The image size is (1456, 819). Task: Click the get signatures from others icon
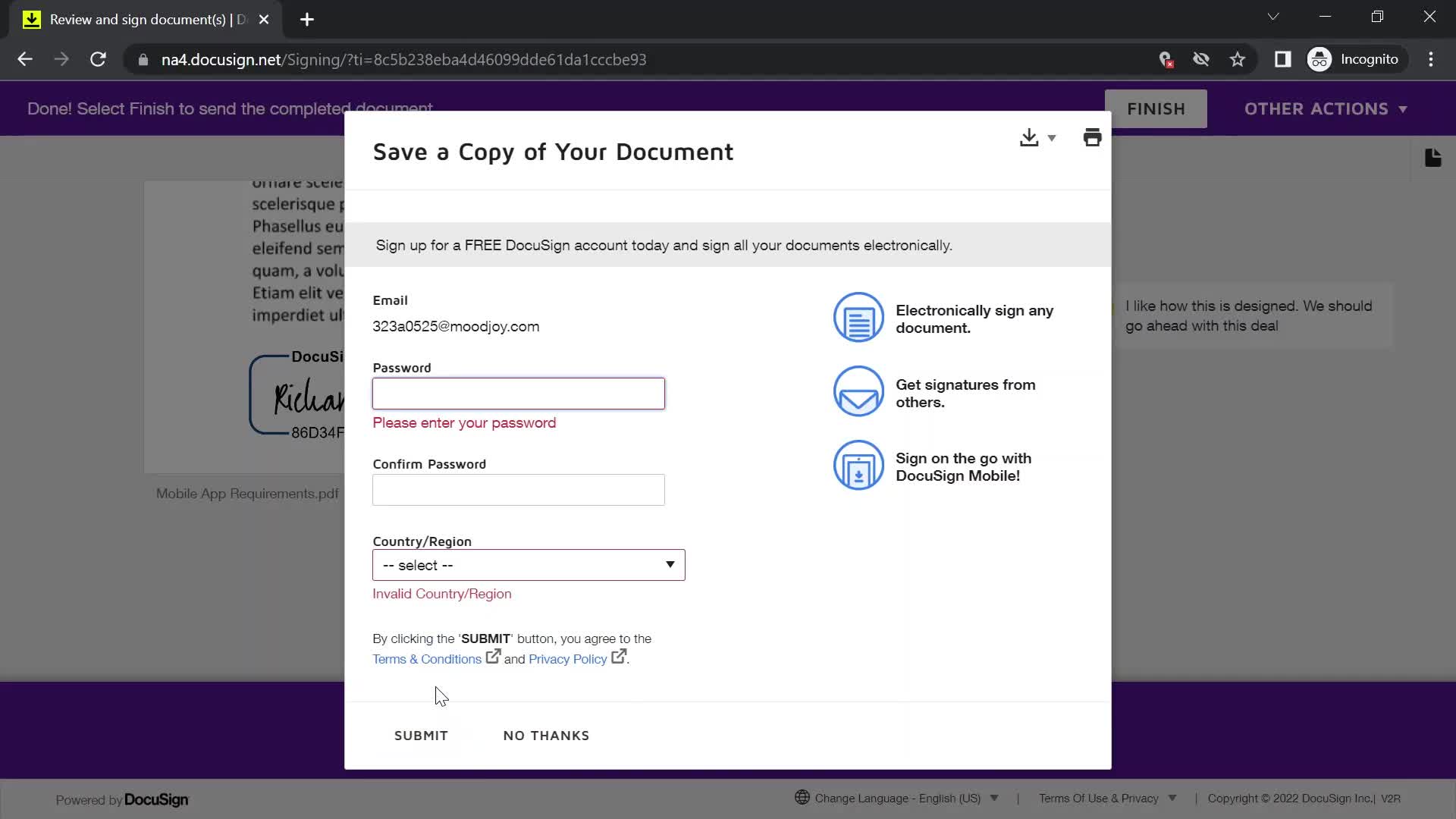point(858,392)
